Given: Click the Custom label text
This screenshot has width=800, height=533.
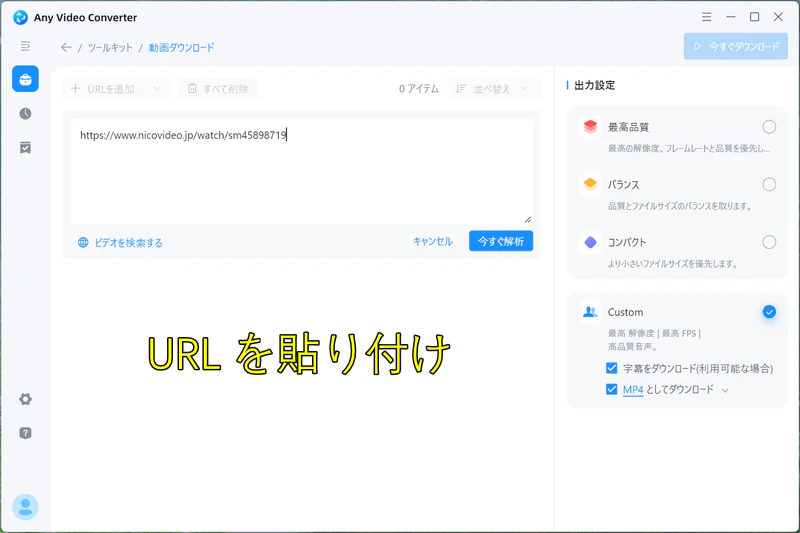Looking at the screenshot, I should pos(626,312).
